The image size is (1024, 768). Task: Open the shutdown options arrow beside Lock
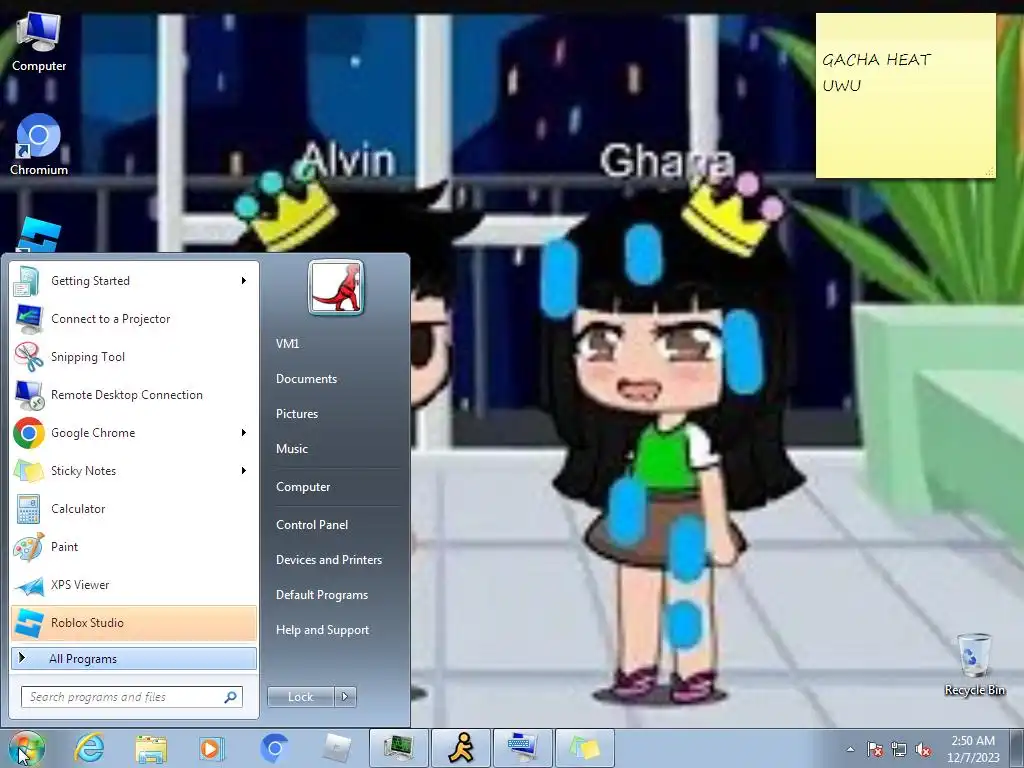coord(345,697)
